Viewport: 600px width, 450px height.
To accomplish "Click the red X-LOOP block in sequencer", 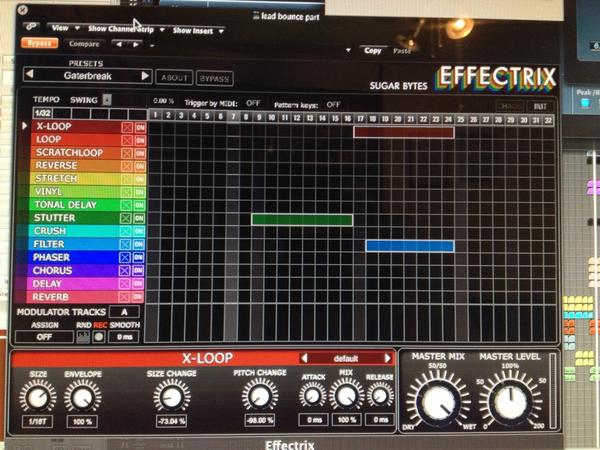I will click(x=404, y=132).
